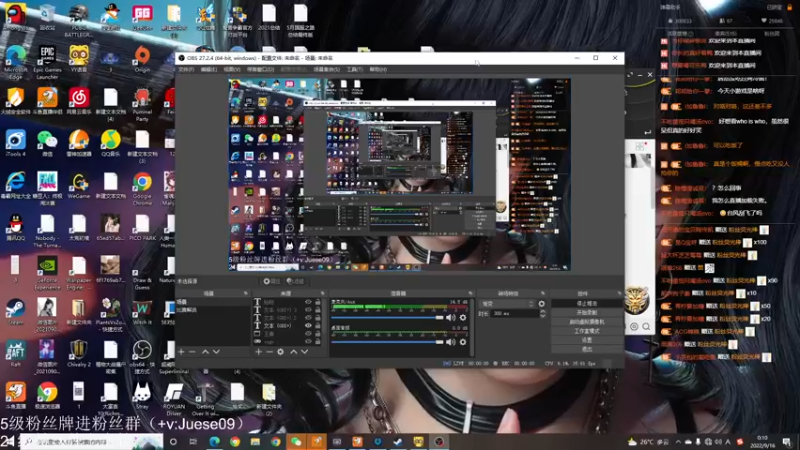800x450 pixels.
Task: Click 退出 exit button in controls
Action: point(587,349)
